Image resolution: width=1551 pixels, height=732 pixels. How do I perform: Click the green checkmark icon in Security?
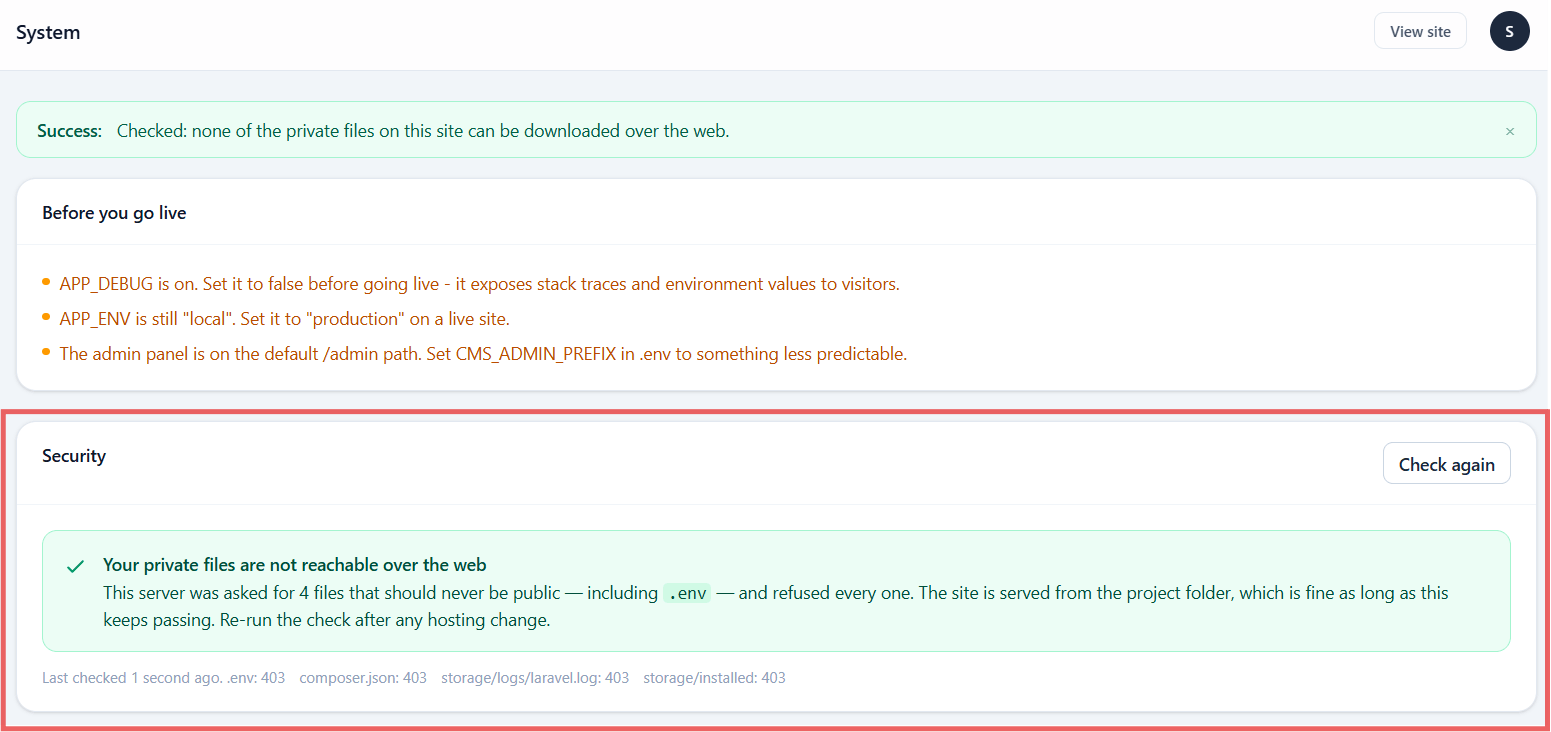pyautogui.click(x=75, y=567)
